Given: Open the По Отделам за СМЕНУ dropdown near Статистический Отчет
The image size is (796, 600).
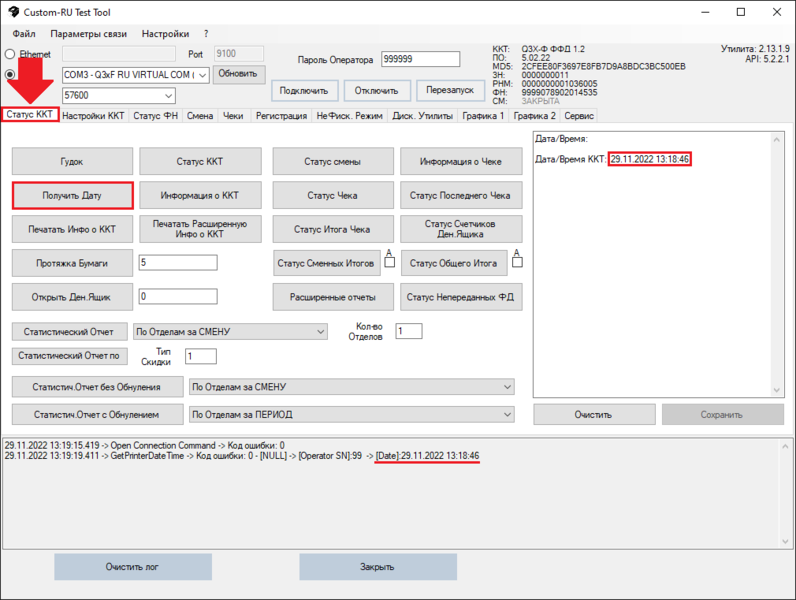Looking at the screenshot, I should pos(320,331).
